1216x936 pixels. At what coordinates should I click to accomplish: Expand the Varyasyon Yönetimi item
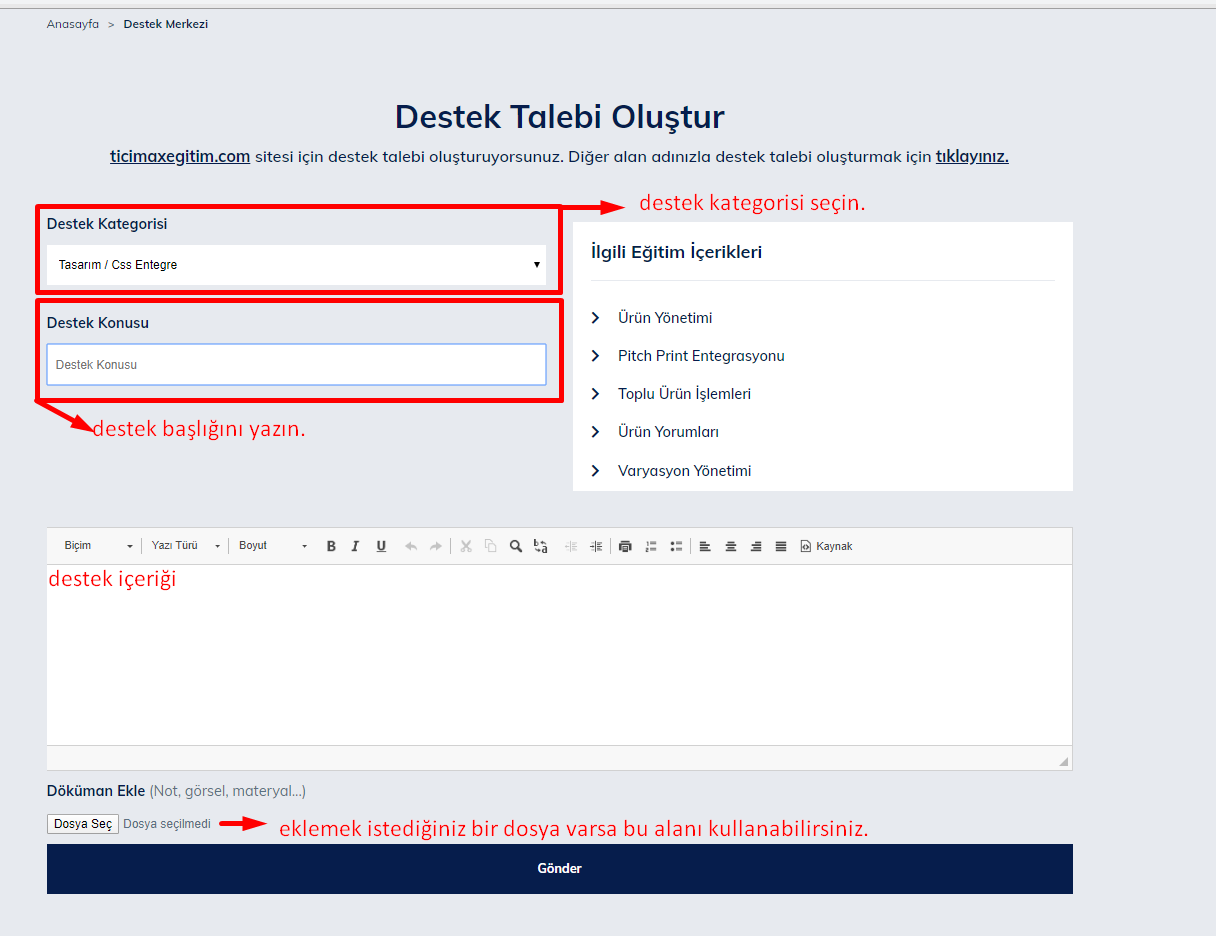coord(671,471)
